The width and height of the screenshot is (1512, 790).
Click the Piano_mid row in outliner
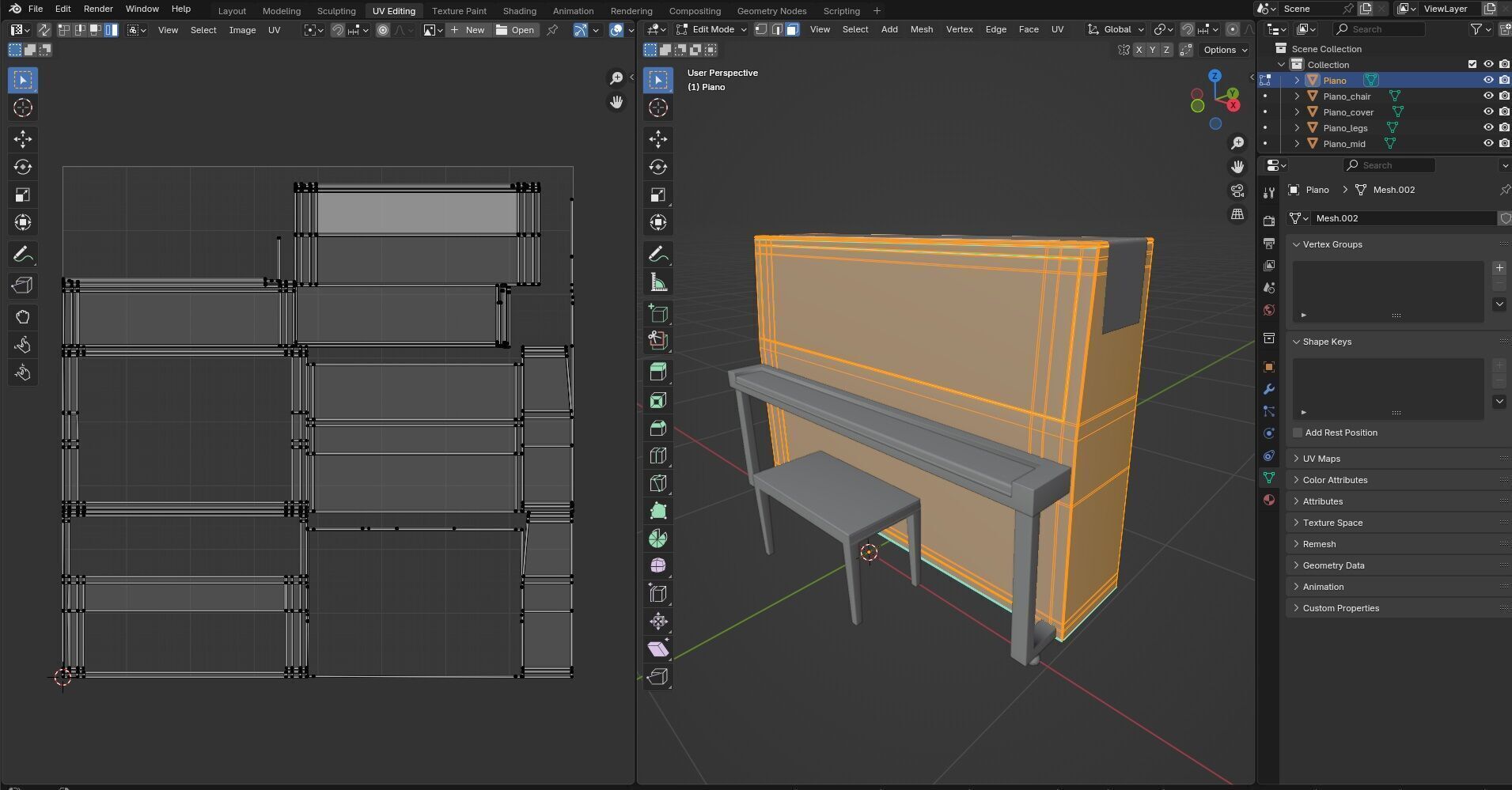1384,143
